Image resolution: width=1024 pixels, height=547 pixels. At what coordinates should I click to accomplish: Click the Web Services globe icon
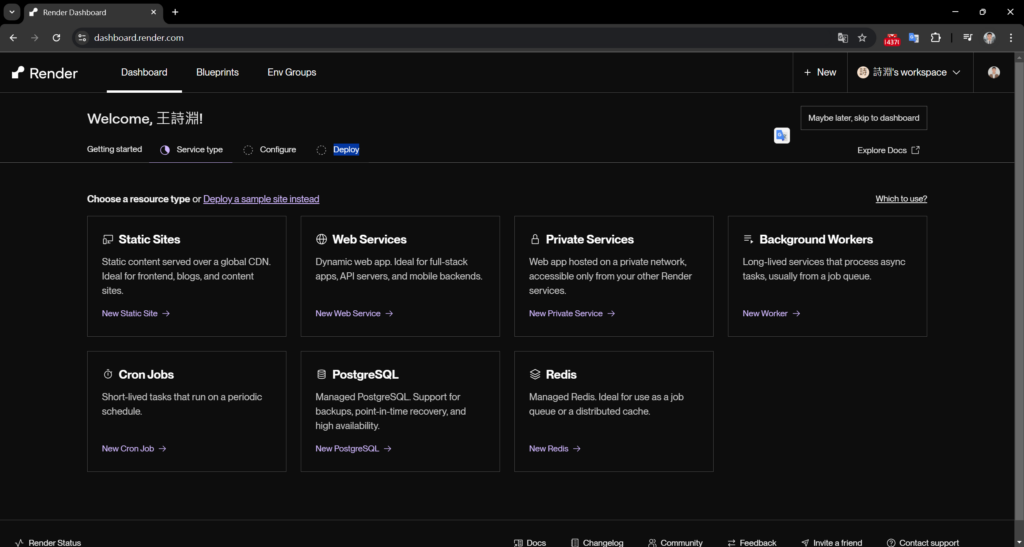click(321, 240)
